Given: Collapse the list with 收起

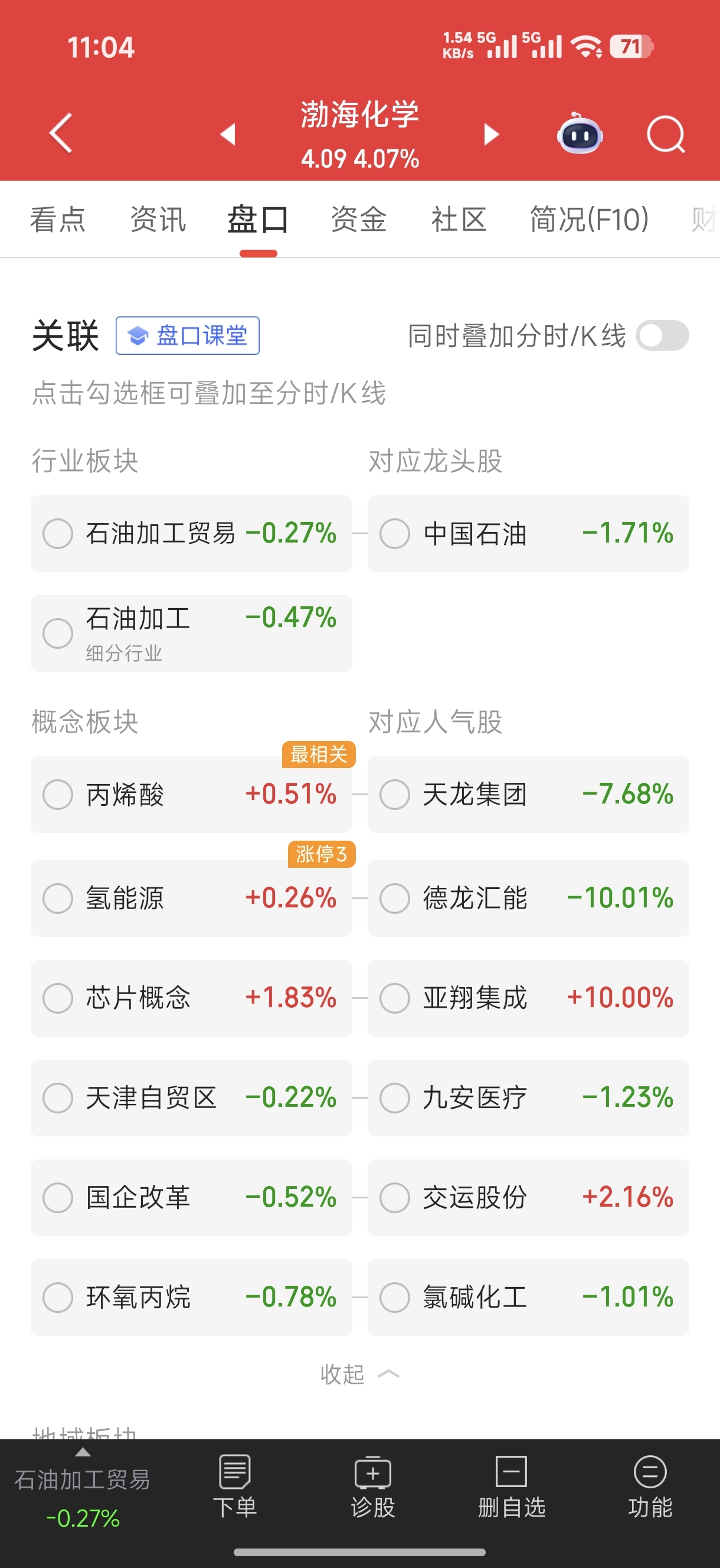Looking at the screenshot, I should [359, 1374].
